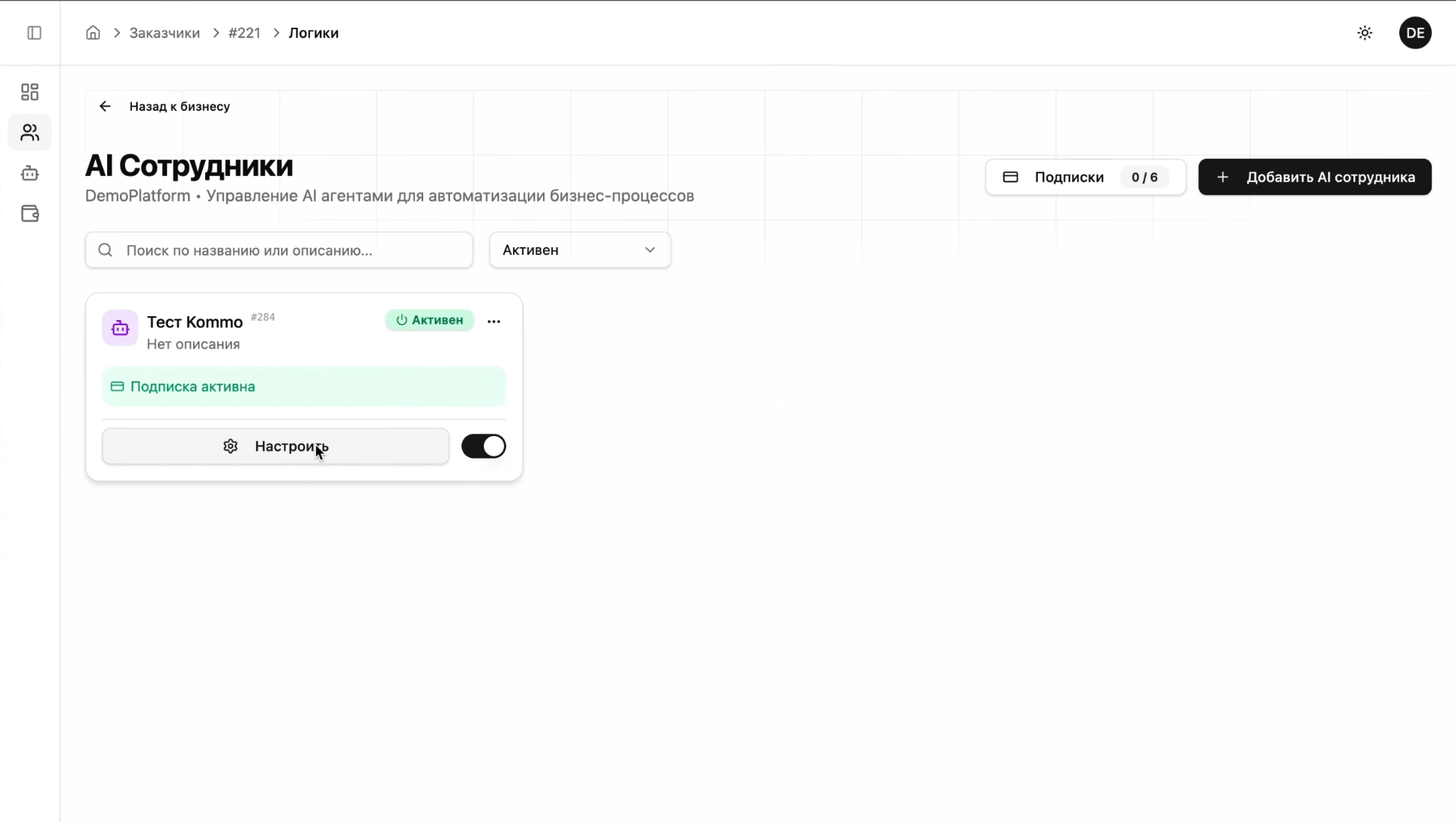This screenshot has height=822, width=1456.
Task: Expand the Активен status filter dropdown
Action: click(x=580, y=250)
